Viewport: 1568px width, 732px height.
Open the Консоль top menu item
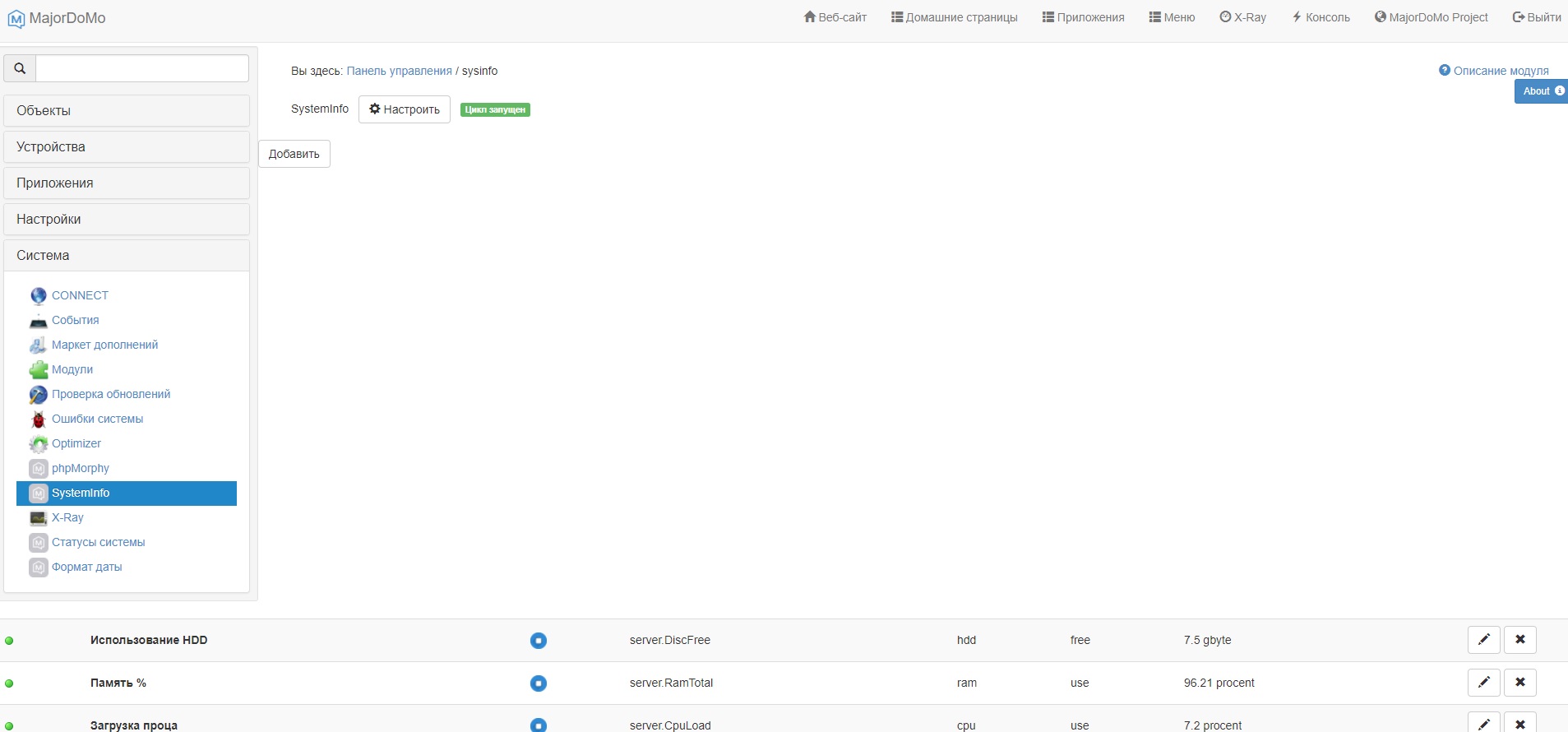pyautogui.click(x=1321, y=17)
